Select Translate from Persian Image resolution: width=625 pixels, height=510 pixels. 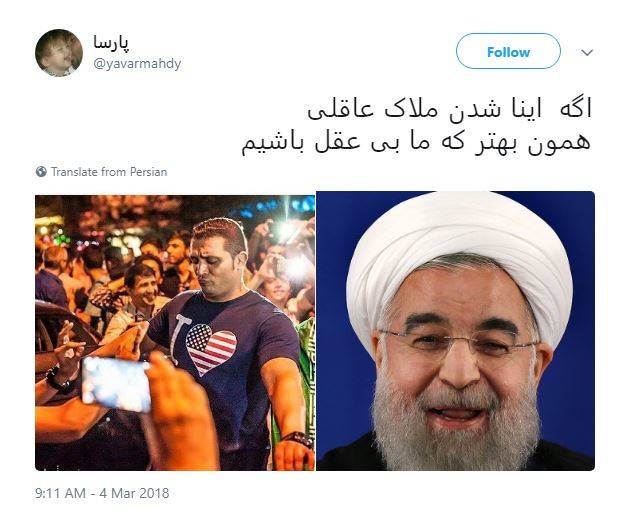tap(109, 172)
